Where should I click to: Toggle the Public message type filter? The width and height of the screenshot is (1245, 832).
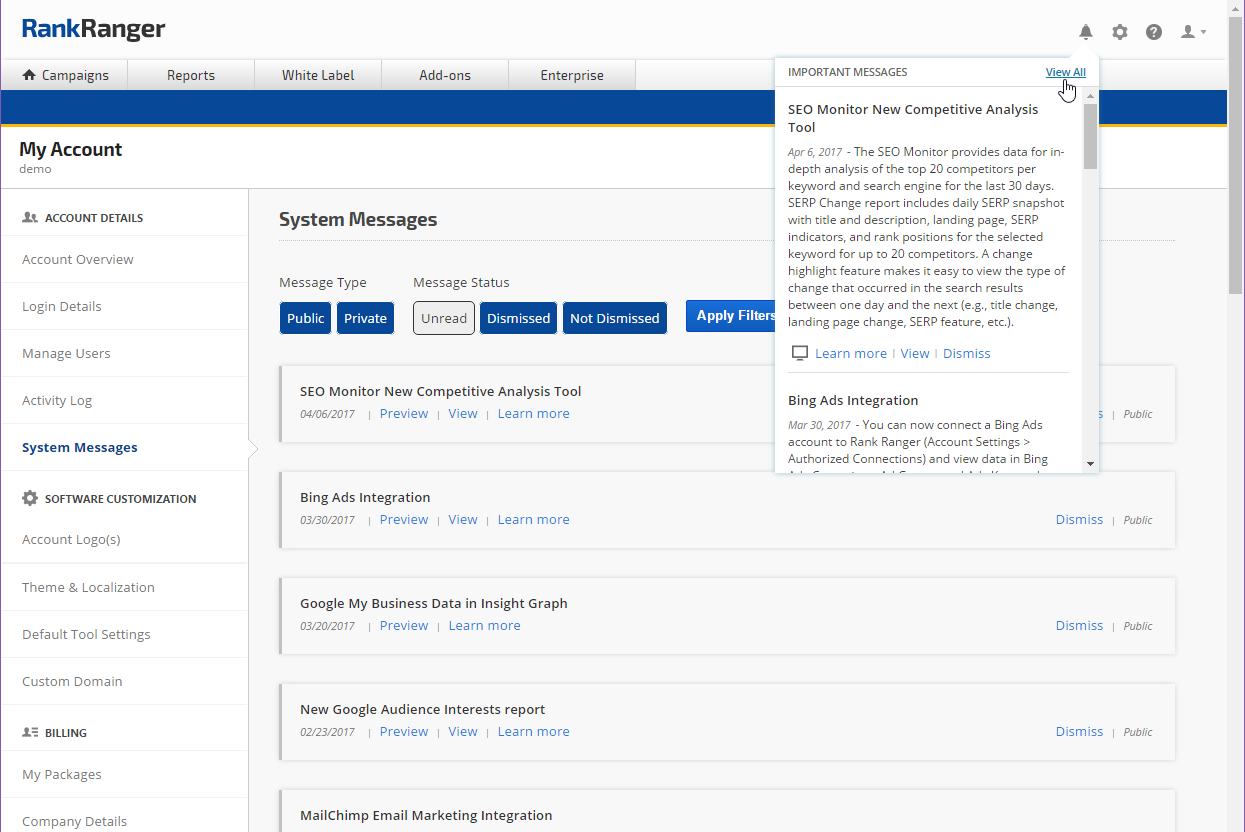click(x=305, y=318)
